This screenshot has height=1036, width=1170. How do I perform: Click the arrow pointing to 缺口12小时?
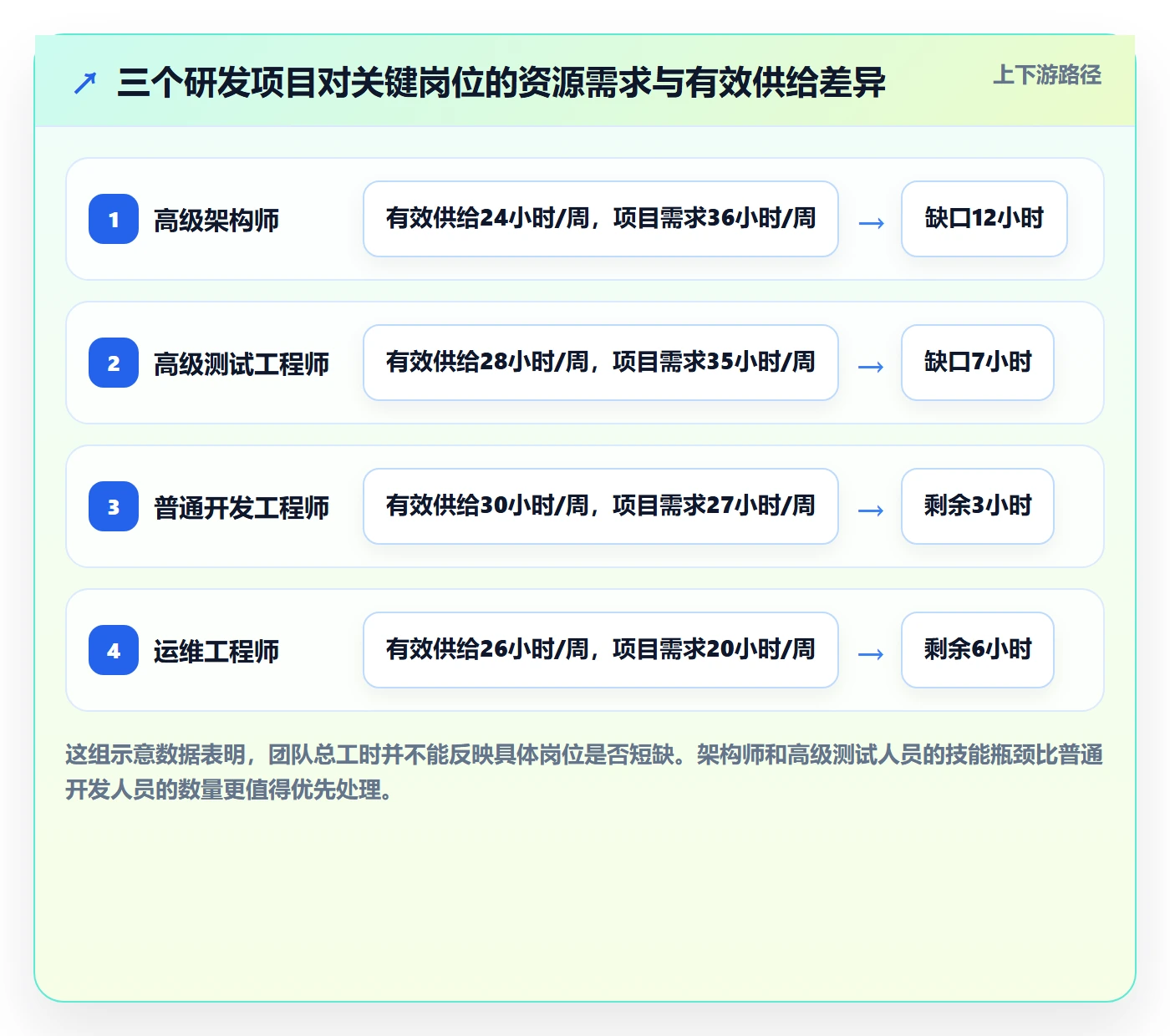(871, 223)
